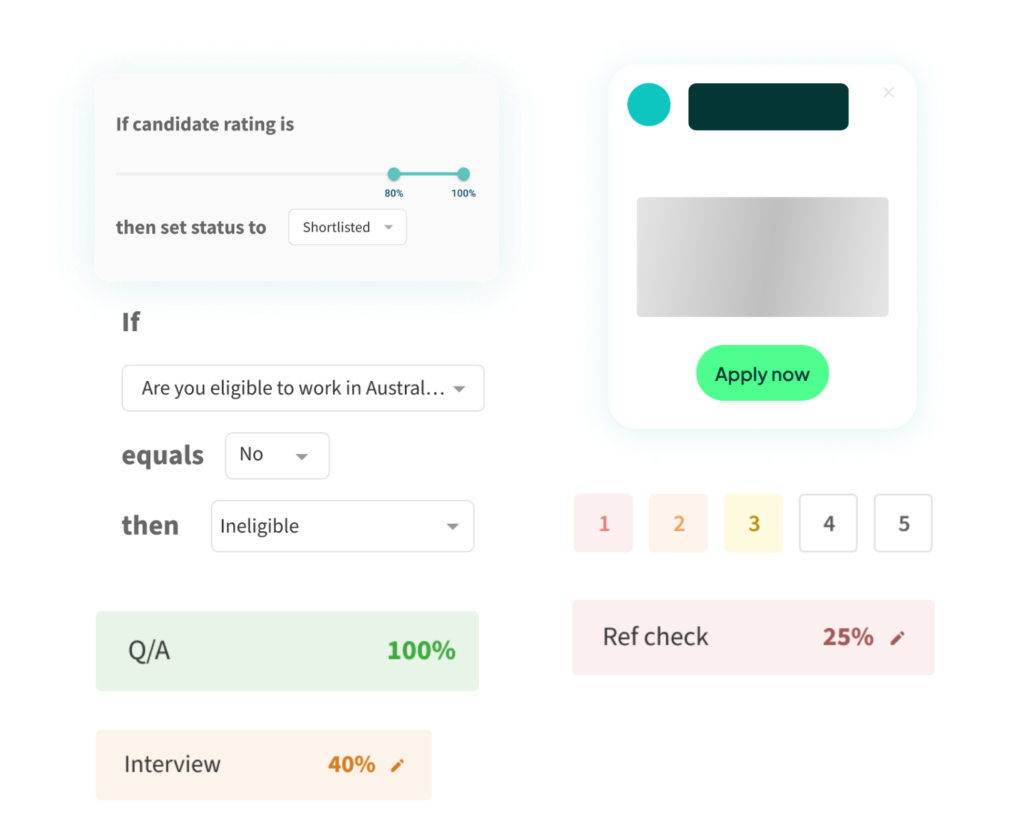Click the dark green title bar placeholder
Image resolution: width=1024 pixels, height=833 pixels.
pos(768,106)
